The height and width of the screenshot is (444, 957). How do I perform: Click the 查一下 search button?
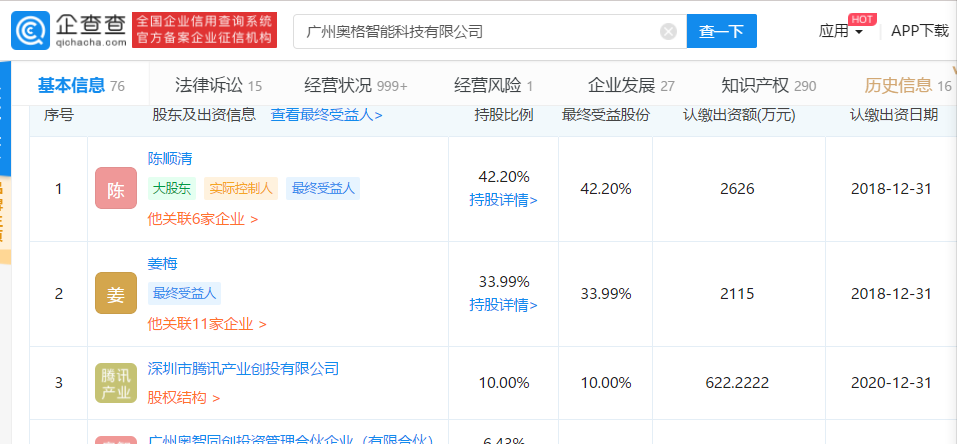721,31
